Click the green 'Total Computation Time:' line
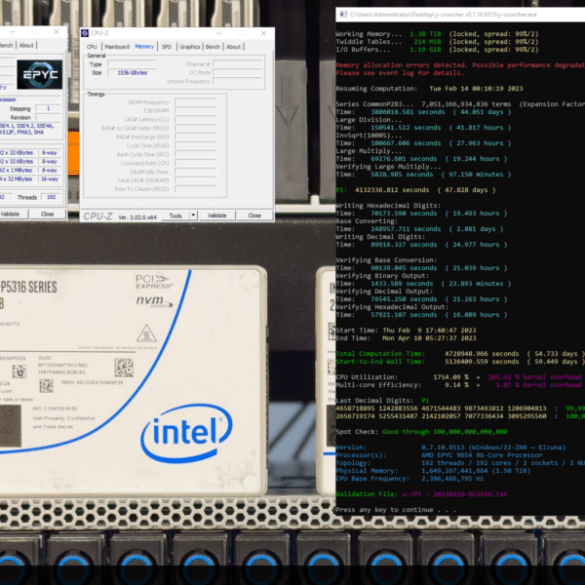 460,354
